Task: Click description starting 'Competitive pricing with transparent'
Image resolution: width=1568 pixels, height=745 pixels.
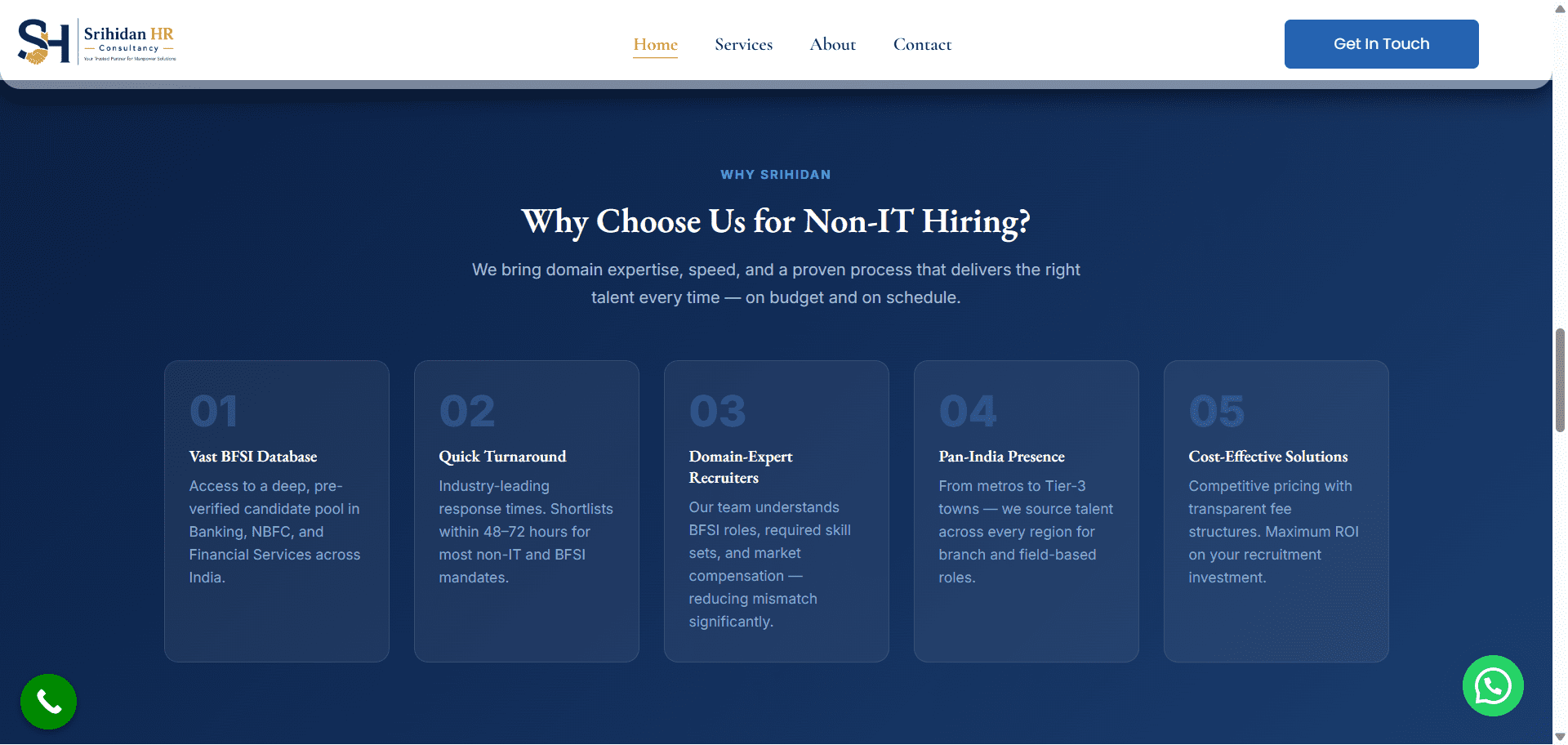Action: (x=1273, y=532)
